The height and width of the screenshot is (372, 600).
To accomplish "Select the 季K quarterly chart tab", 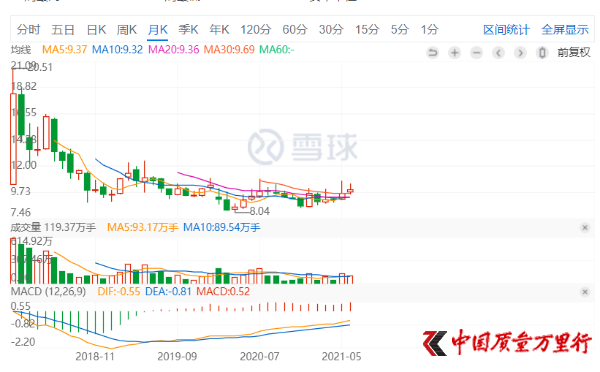I will click(188, 29).
